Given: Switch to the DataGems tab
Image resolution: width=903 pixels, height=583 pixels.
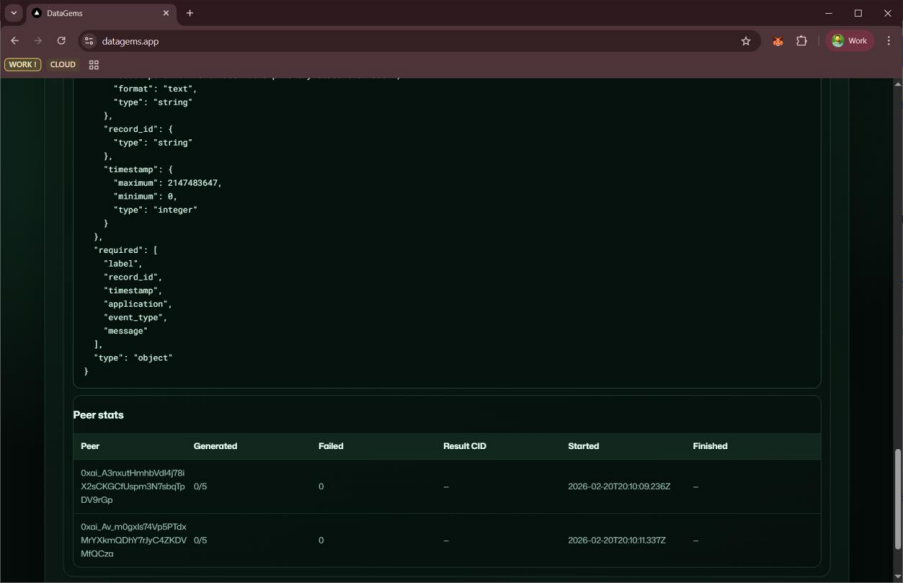Looking at the screenshot, I should tap(75, 13).
